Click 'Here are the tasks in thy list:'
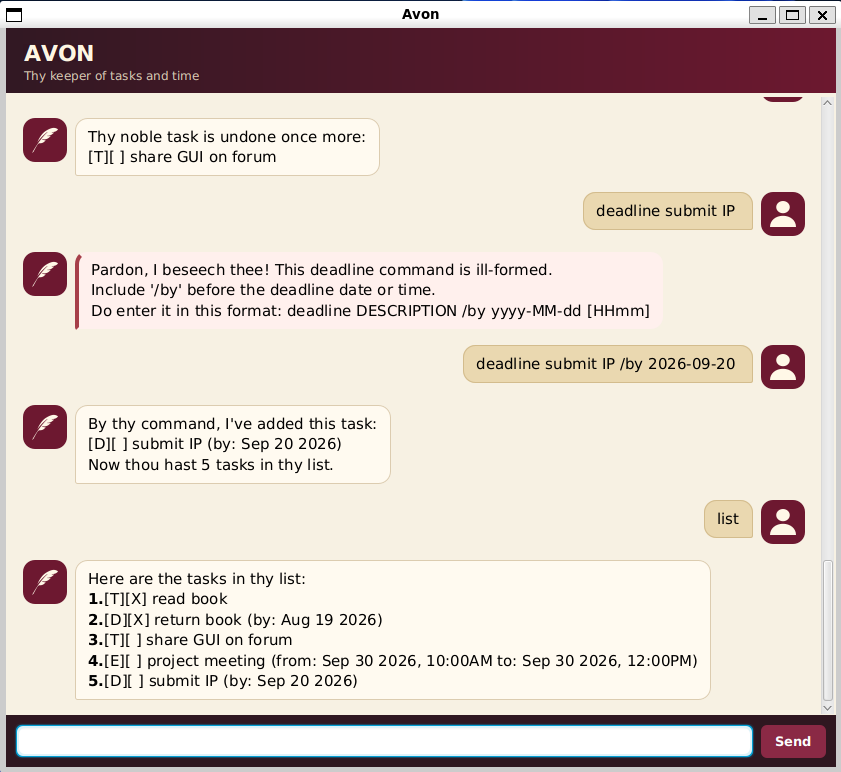Viewport: 841px width, 772px height. 197,579
